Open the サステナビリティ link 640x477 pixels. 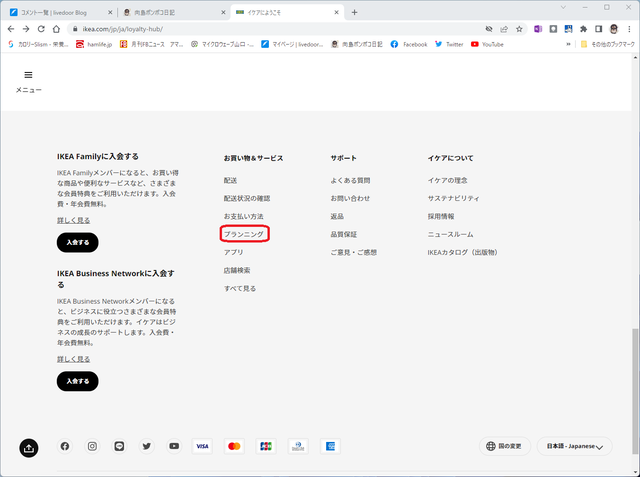pos(453,198)
